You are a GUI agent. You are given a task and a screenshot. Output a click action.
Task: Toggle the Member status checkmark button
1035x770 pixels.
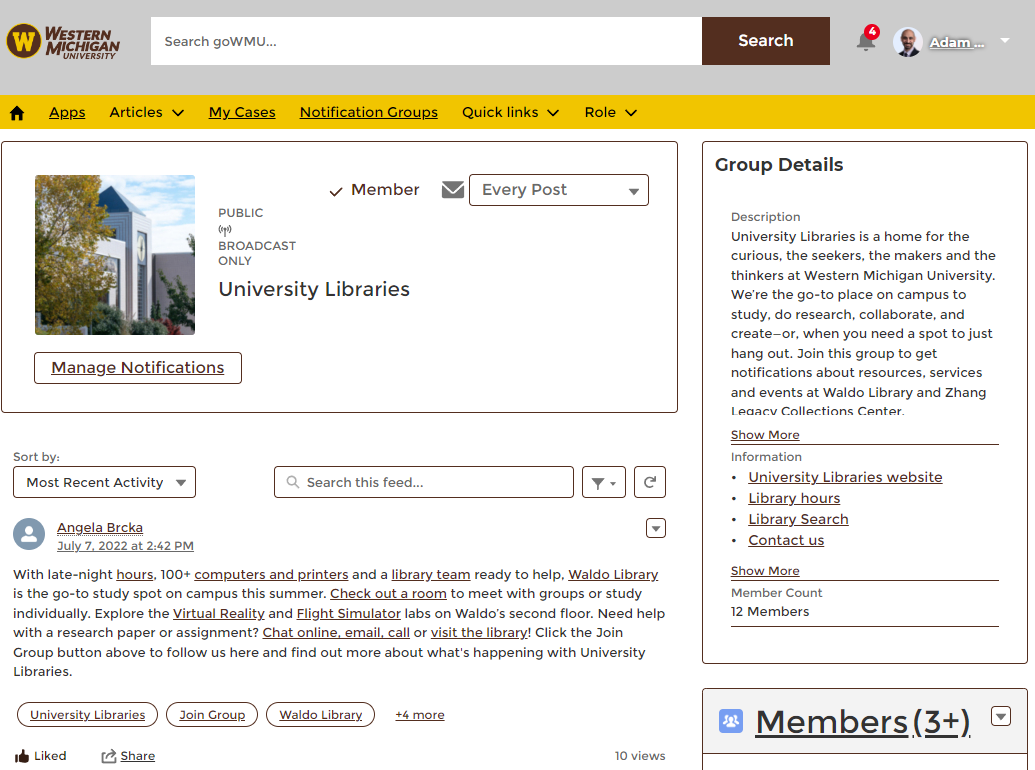(374, 190)
